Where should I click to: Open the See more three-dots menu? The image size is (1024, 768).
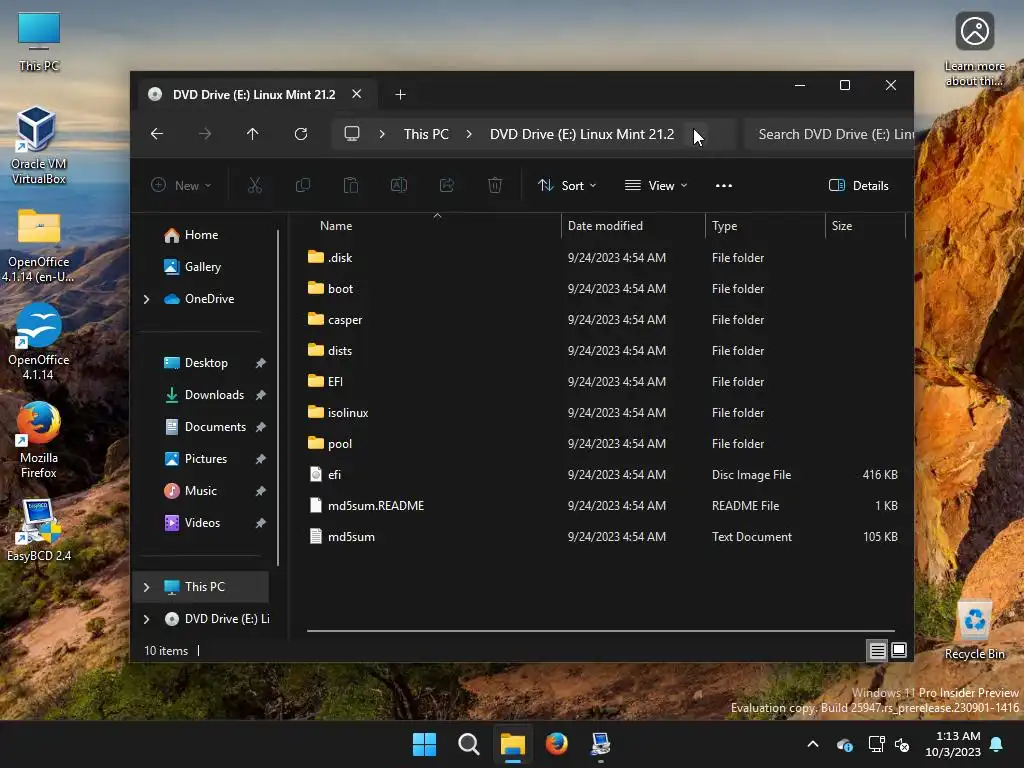click(x=724, y=185)
